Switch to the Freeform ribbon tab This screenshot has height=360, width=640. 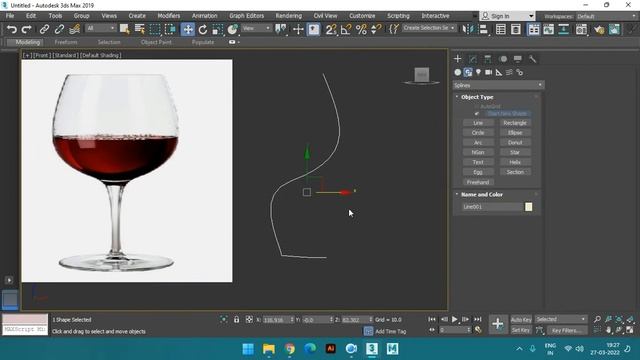(x=66, y=42)
